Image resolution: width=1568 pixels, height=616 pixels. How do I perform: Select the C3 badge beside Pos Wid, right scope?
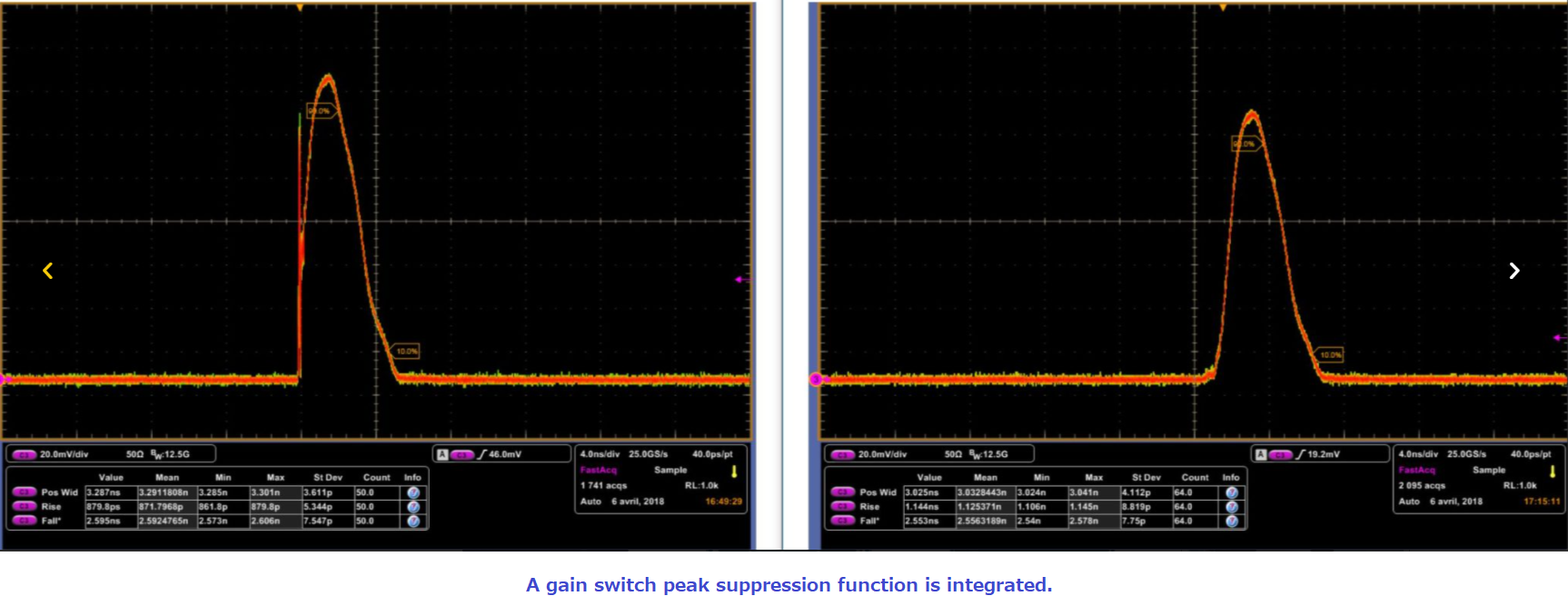point(842,492)
